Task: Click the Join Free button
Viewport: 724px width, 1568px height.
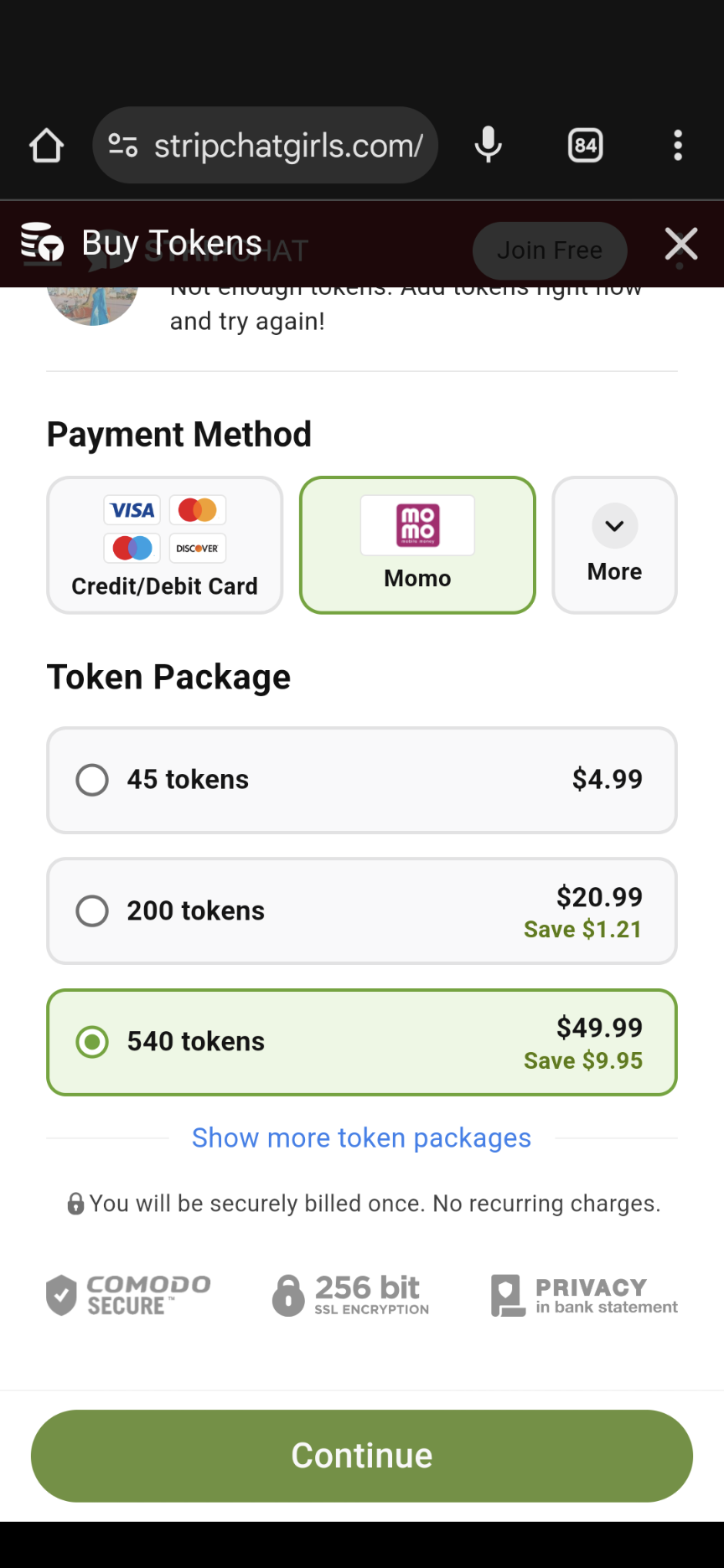Action: (x=550, y=250)
